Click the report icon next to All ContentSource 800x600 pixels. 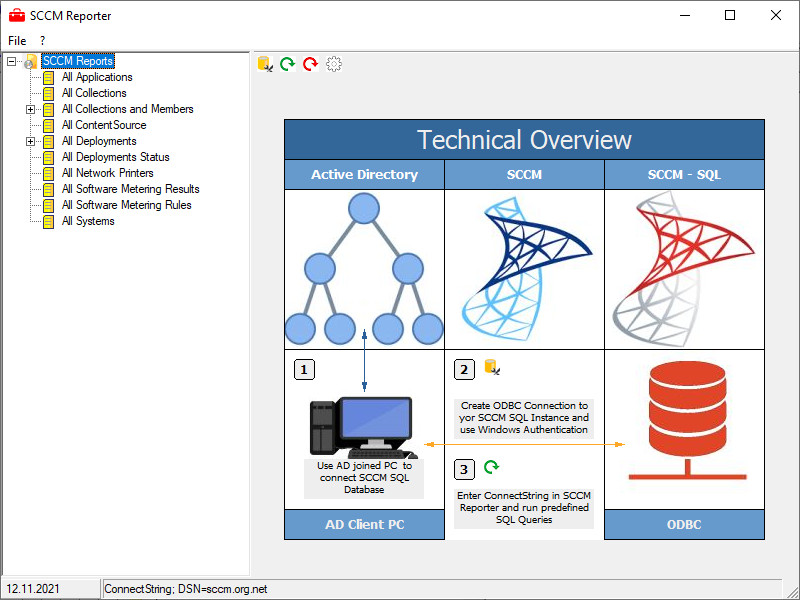[x=48, y=126]
